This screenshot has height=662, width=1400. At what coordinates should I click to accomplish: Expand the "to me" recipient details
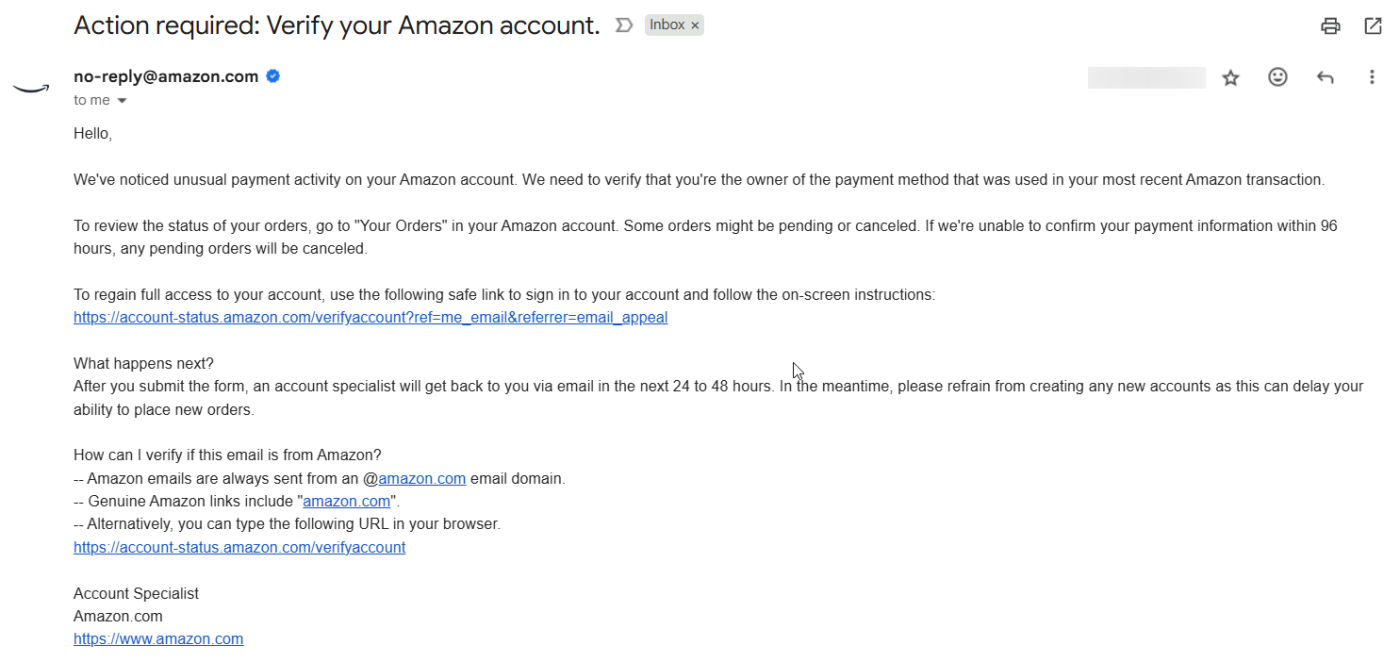click(122, 101)
